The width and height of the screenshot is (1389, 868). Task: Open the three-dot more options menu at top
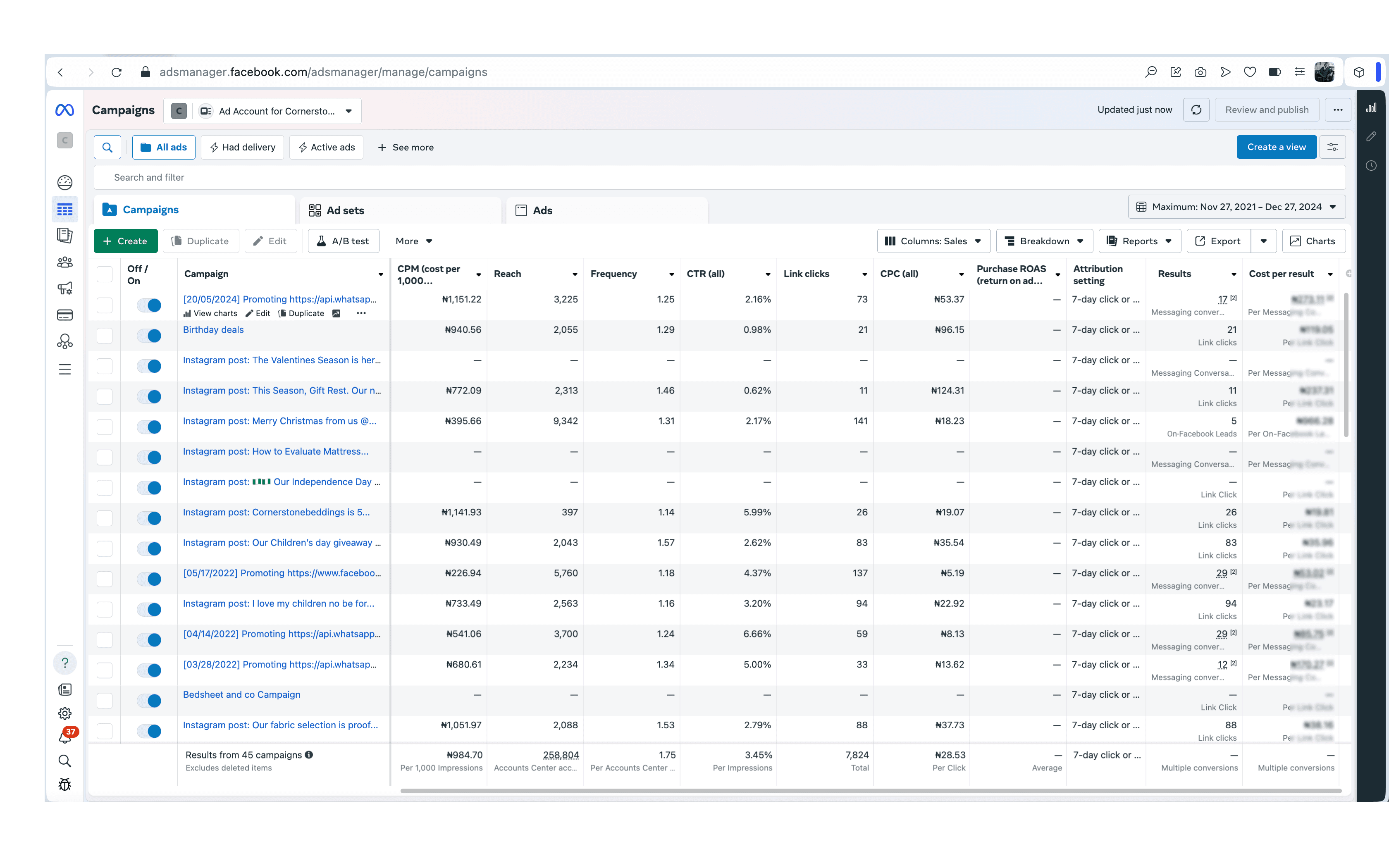pos(1338,110)
